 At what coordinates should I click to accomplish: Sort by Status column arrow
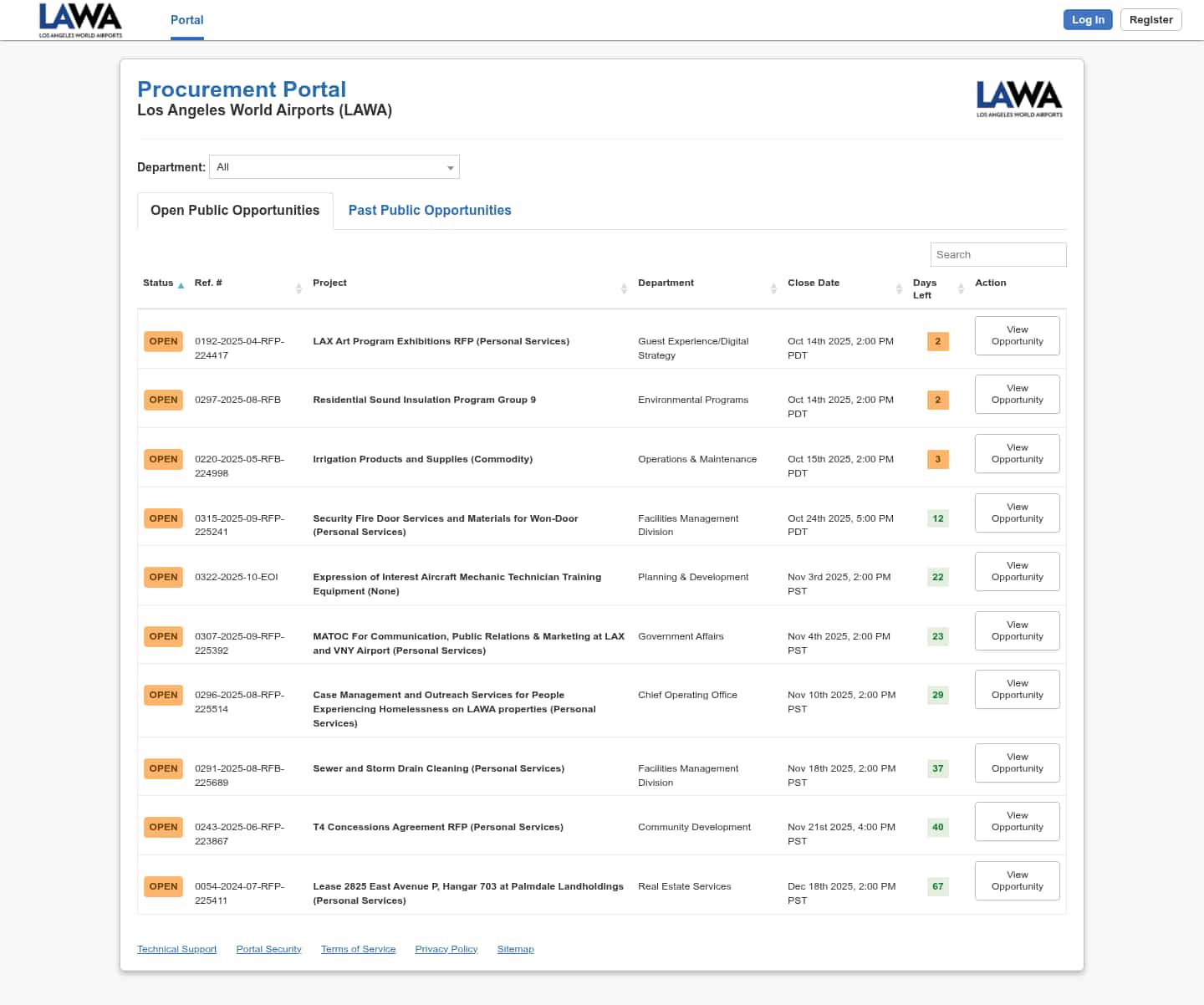tap(181, 285)
